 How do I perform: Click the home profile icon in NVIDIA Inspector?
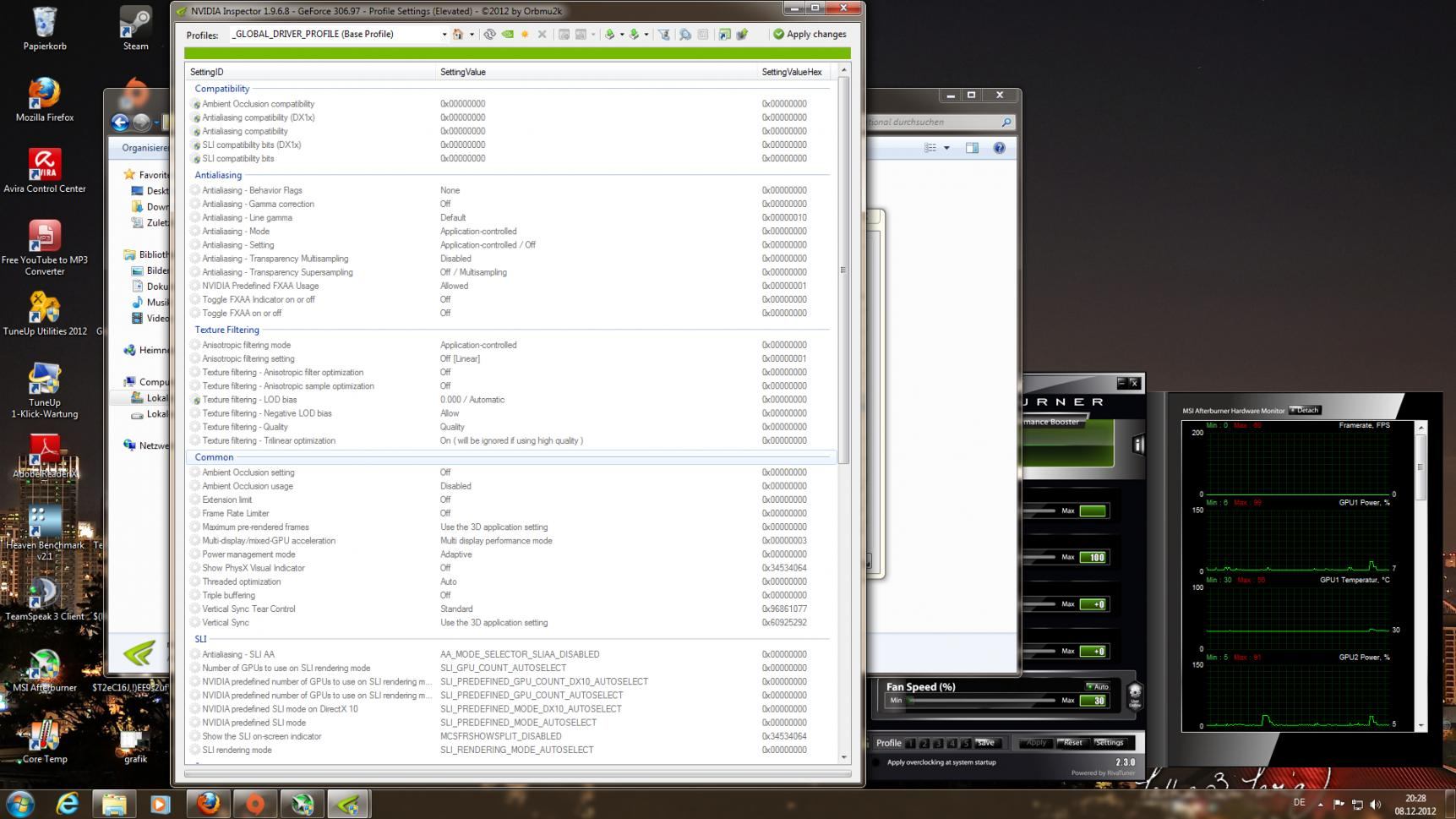pyautogui.click(x=458, y=35)
